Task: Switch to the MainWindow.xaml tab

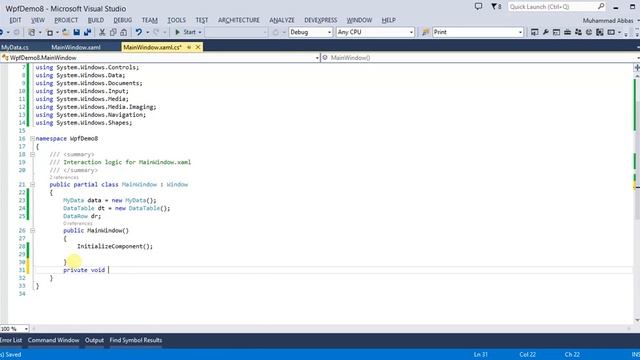Action: click(76, 47)
